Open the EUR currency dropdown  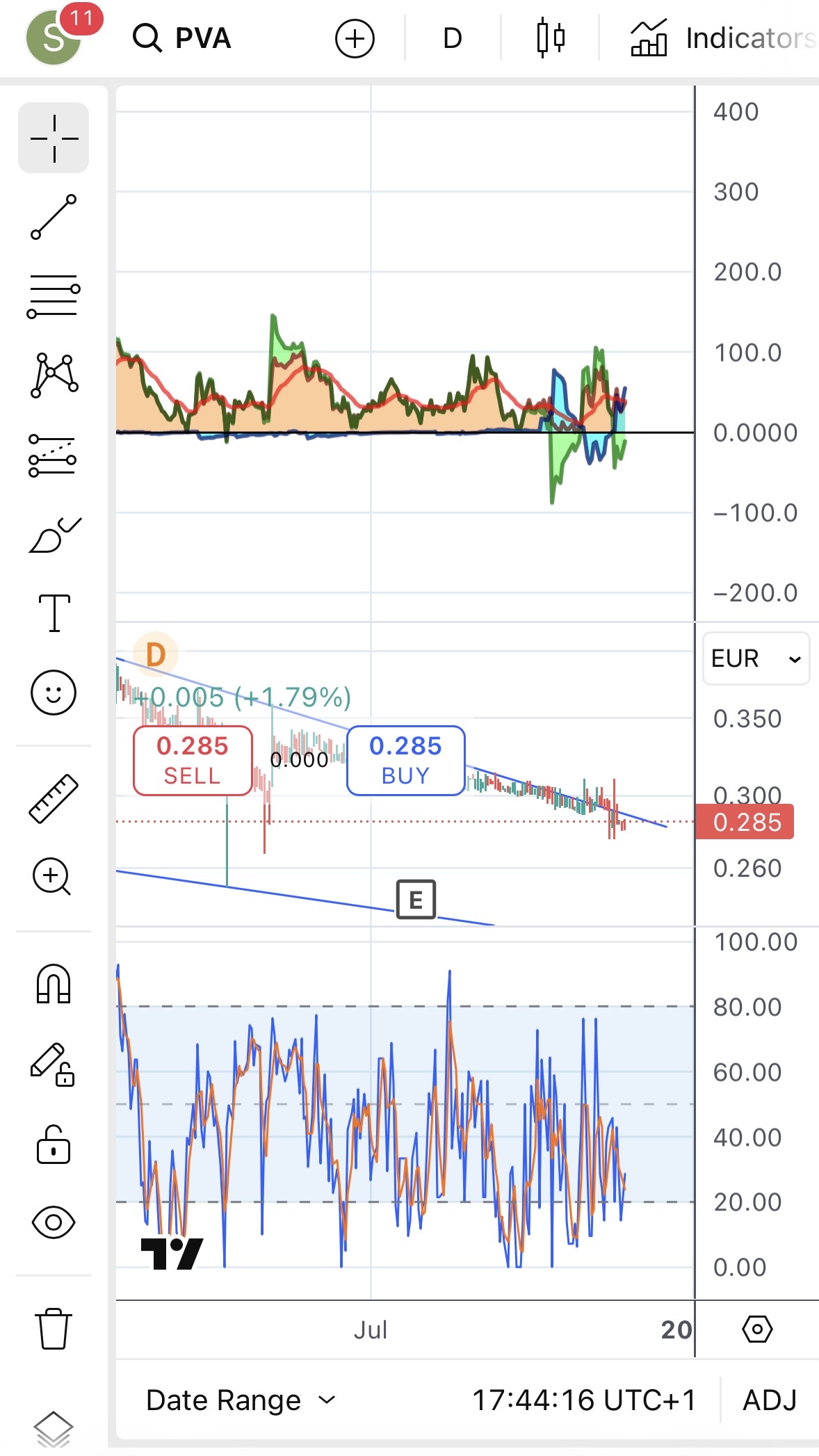[x=756, y=658]
